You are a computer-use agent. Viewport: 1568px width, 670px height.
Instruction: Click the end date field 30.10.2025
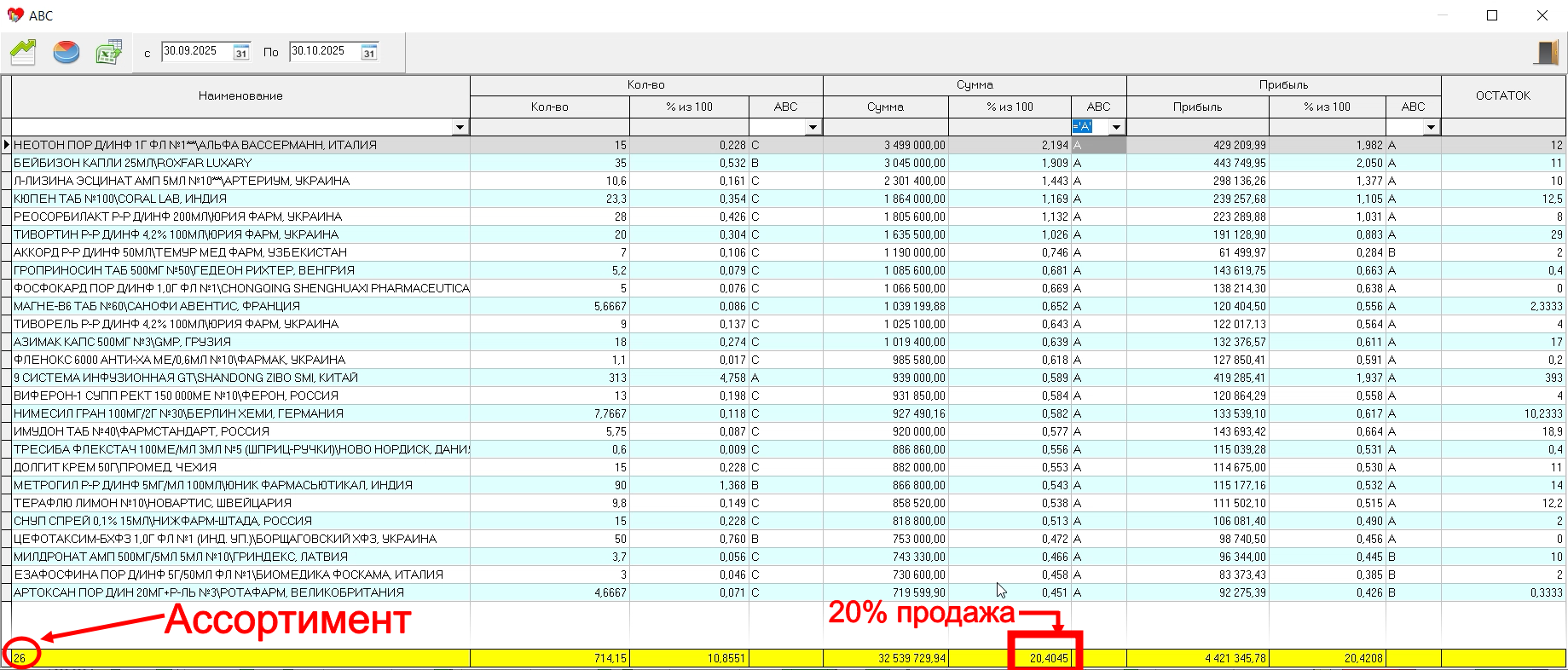click(x=325, y=52)
